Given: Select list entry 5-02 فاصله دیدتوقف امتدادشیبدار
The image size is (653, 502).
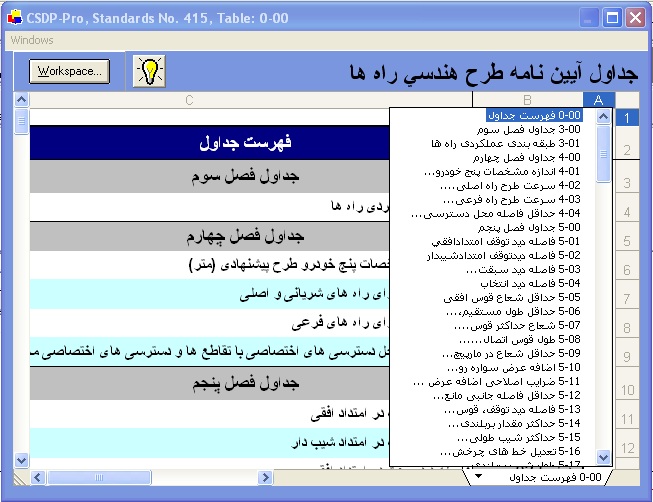Looking at the screenshot, I should click(504, 256).
